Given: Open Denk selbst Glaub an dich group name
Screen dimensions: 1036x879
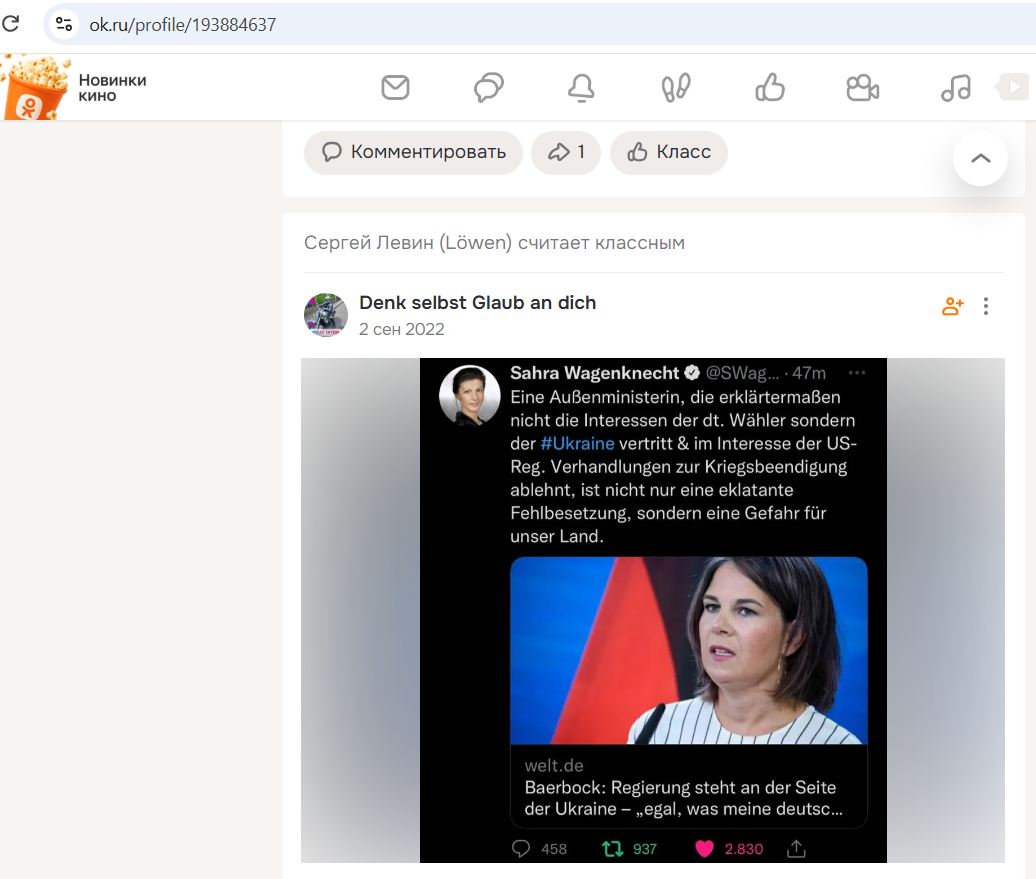Looking at the screenshot, I should 477,303.
